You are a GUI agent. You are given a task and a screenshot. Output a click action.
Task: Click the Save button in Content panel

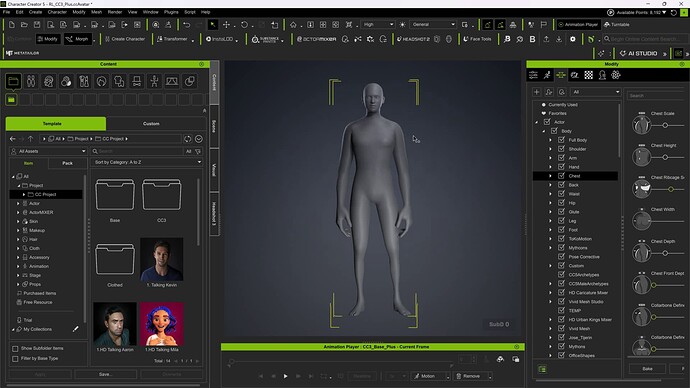(x=106, y=374)
